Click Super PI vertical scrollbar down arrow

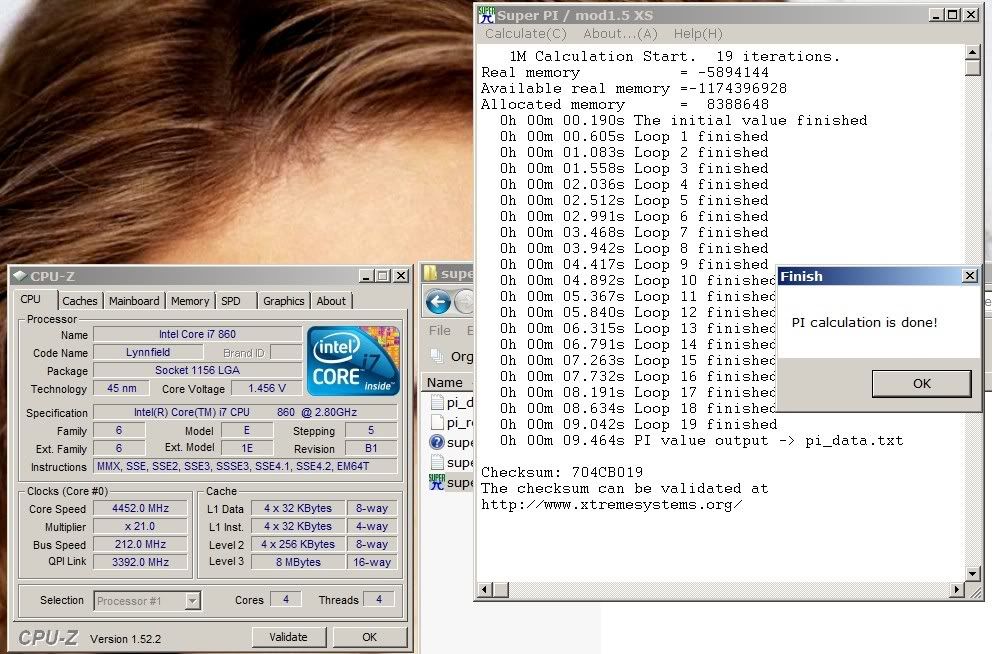tap(973, 572)
